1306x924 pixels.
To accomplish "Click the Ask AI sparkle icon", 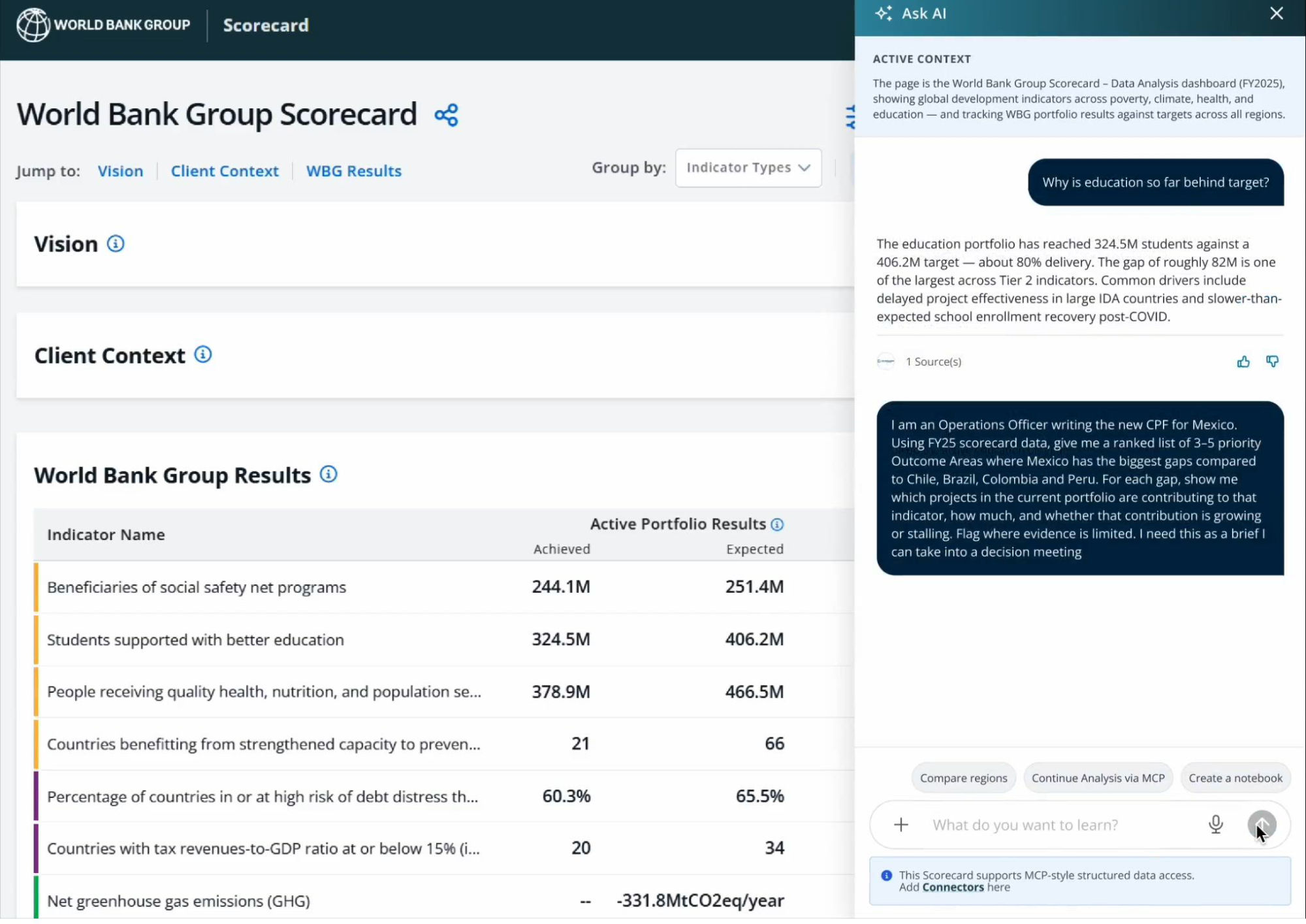I will click(x=884, y=14).
